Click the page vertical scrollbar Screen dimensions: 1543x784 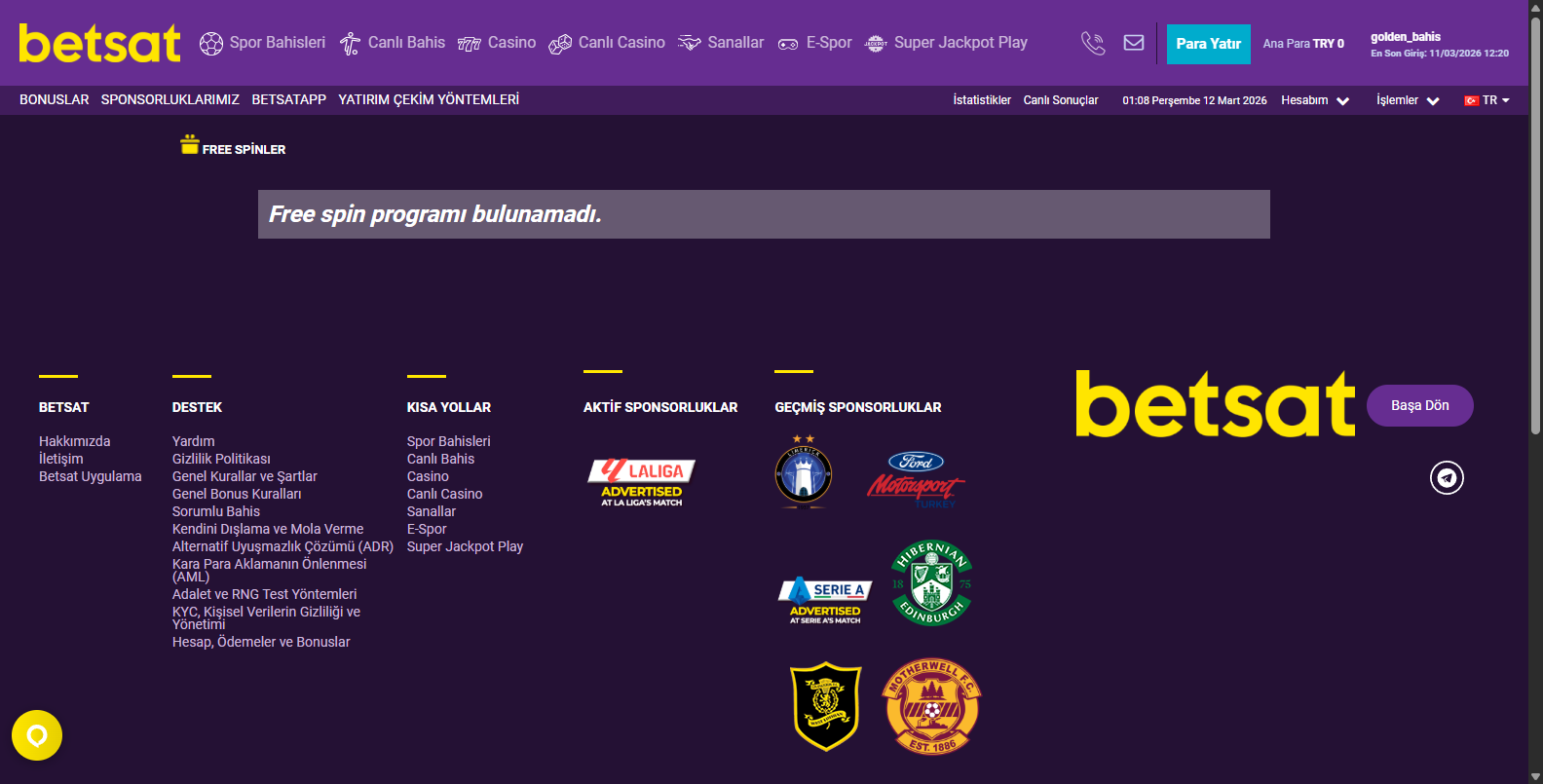(1535, 224)
